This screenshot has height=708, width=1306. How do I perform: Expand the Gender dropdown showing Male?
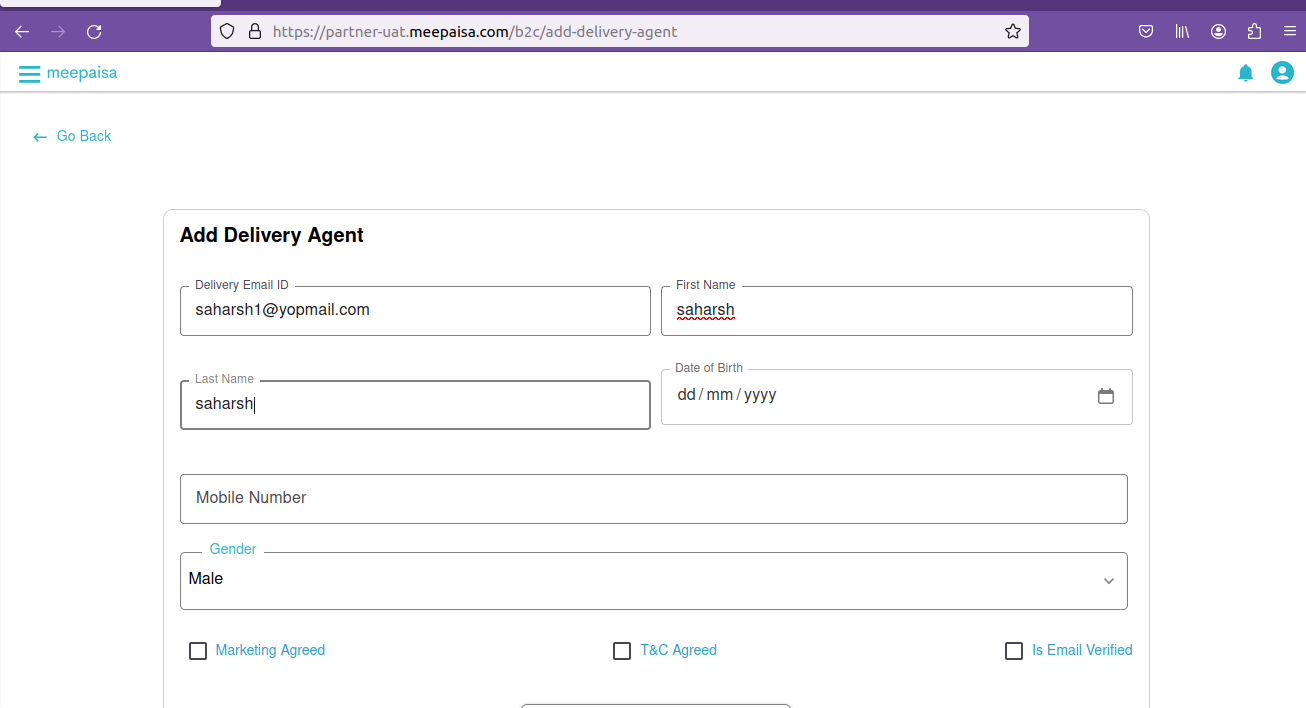coord(654,581)
